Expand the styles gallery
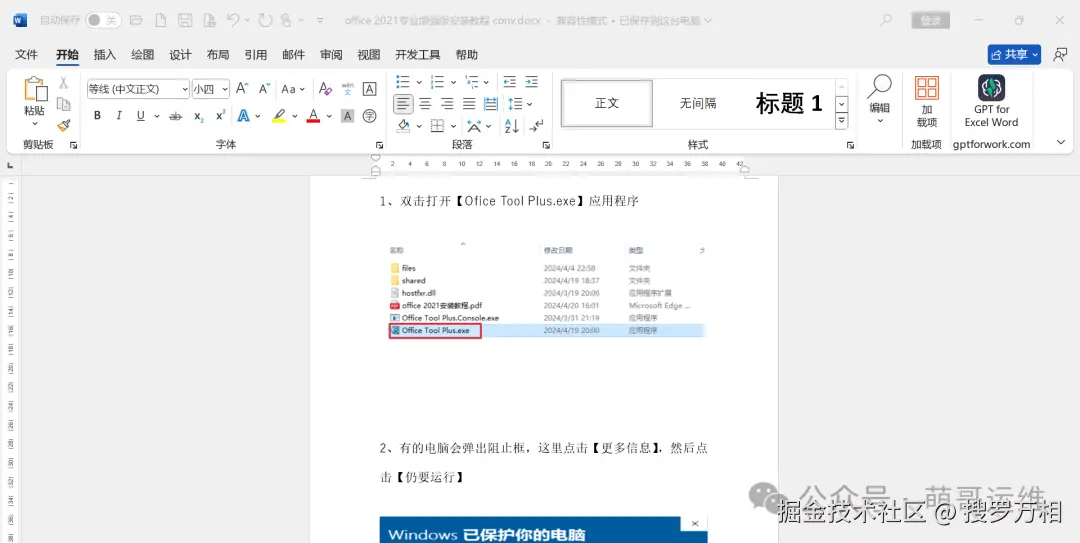The height and width of the screenshot is (543, 1080). (841, 121)
